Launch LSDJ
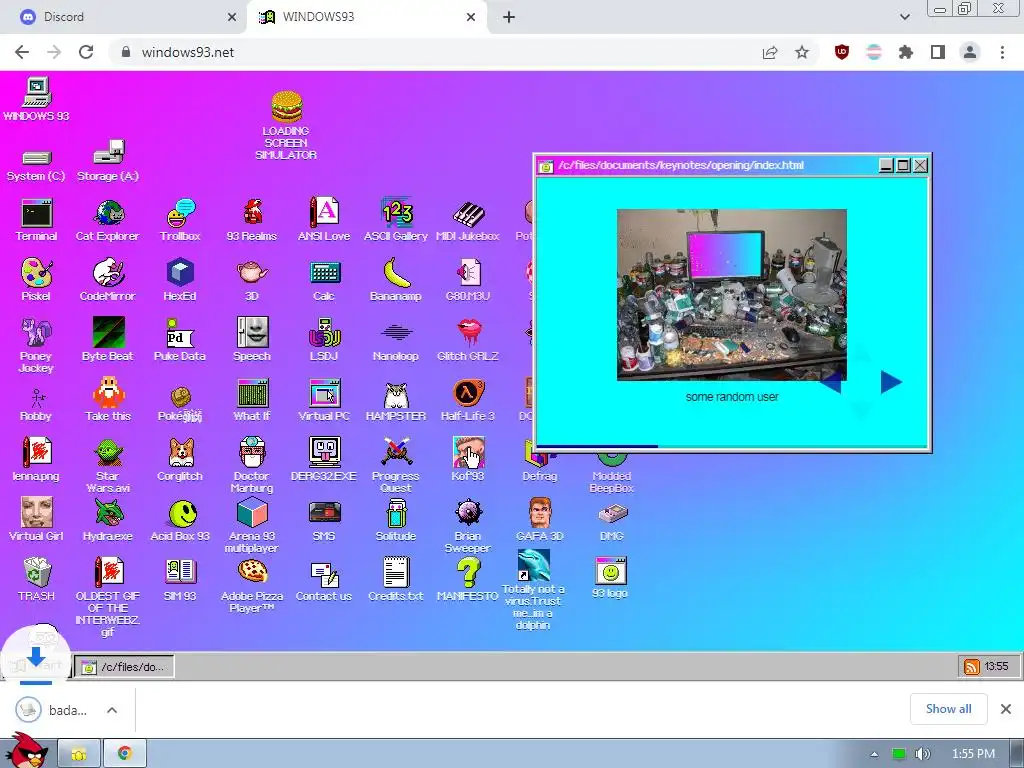 (325, 332)
